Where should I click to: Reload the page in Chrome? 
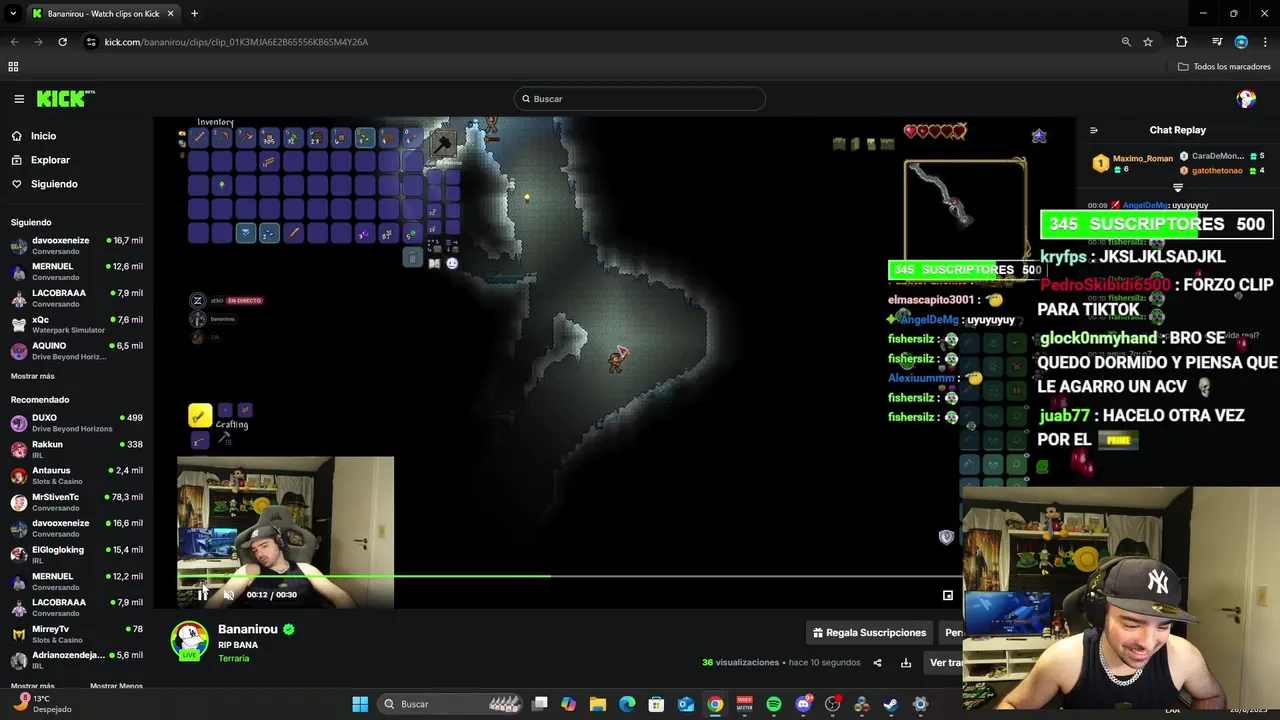tap(62, 42)
